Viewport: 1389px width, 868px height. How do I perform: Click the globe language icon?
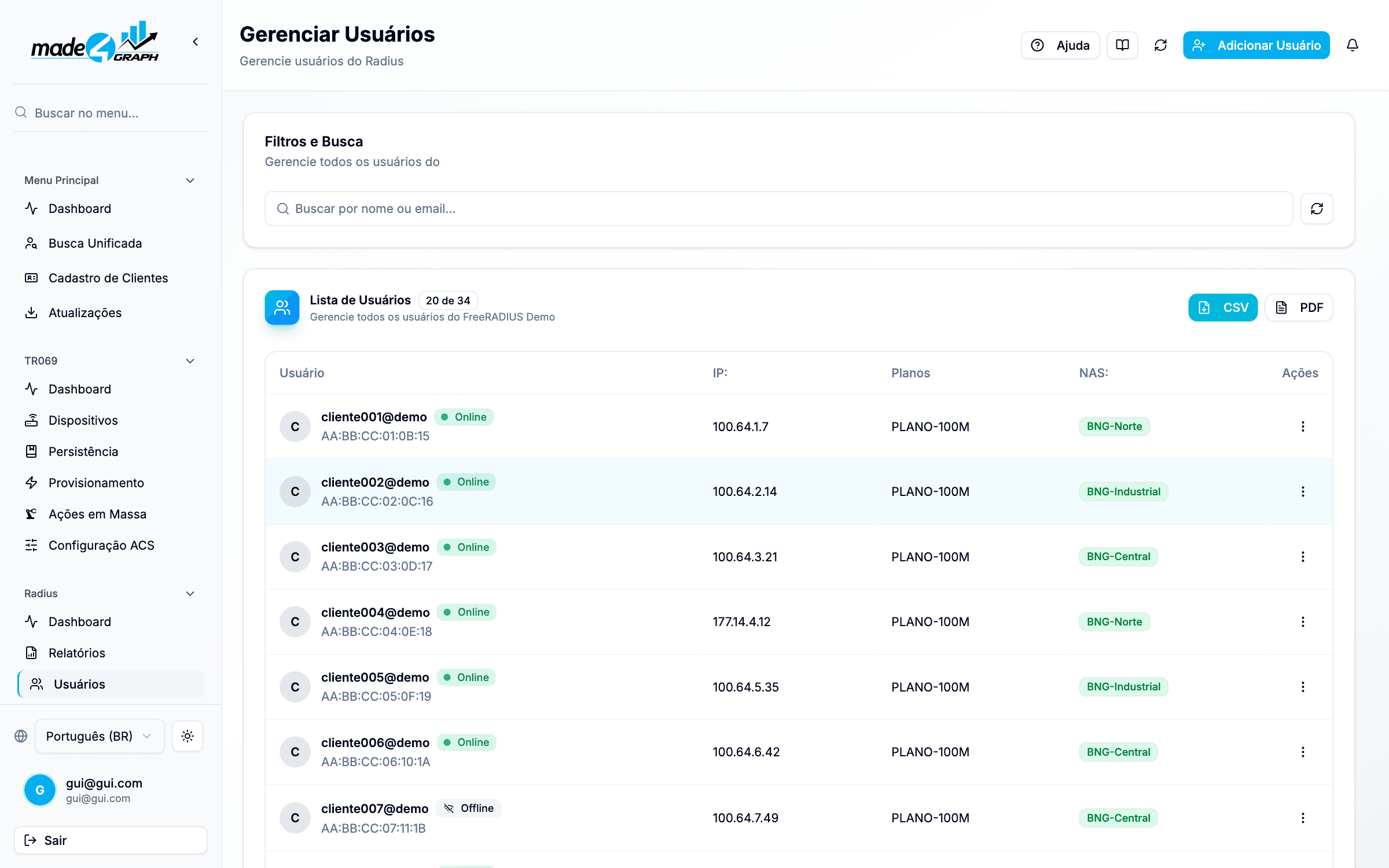(x=21, y=736)
